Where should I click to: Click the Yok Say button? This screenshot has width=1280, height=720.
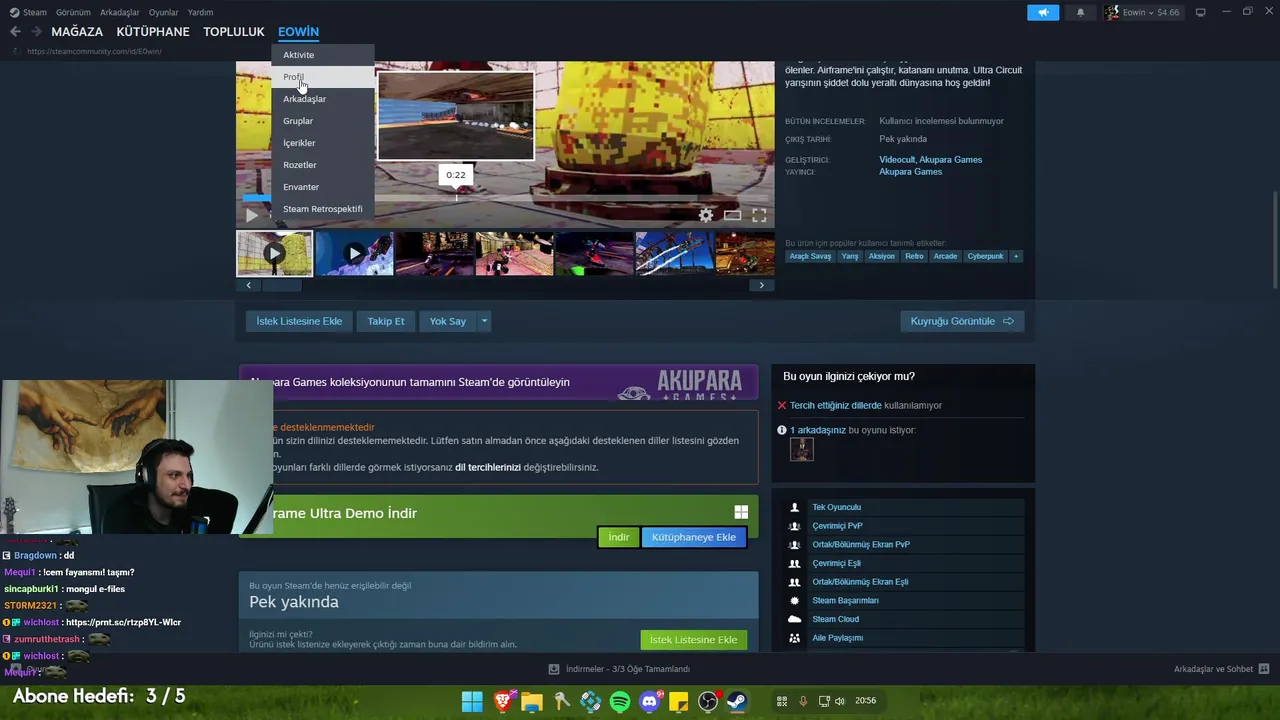[x=448, y=321]
